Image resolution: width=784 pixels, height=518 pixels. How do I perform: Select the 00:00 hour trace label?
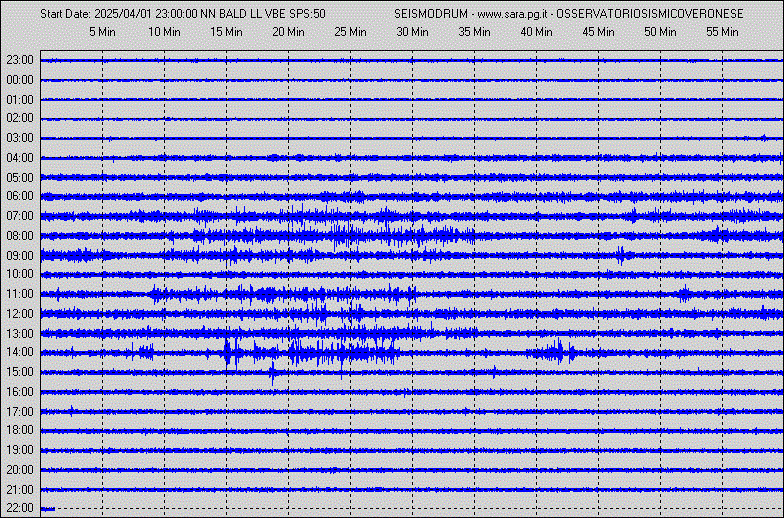click(x=20, y=80)
